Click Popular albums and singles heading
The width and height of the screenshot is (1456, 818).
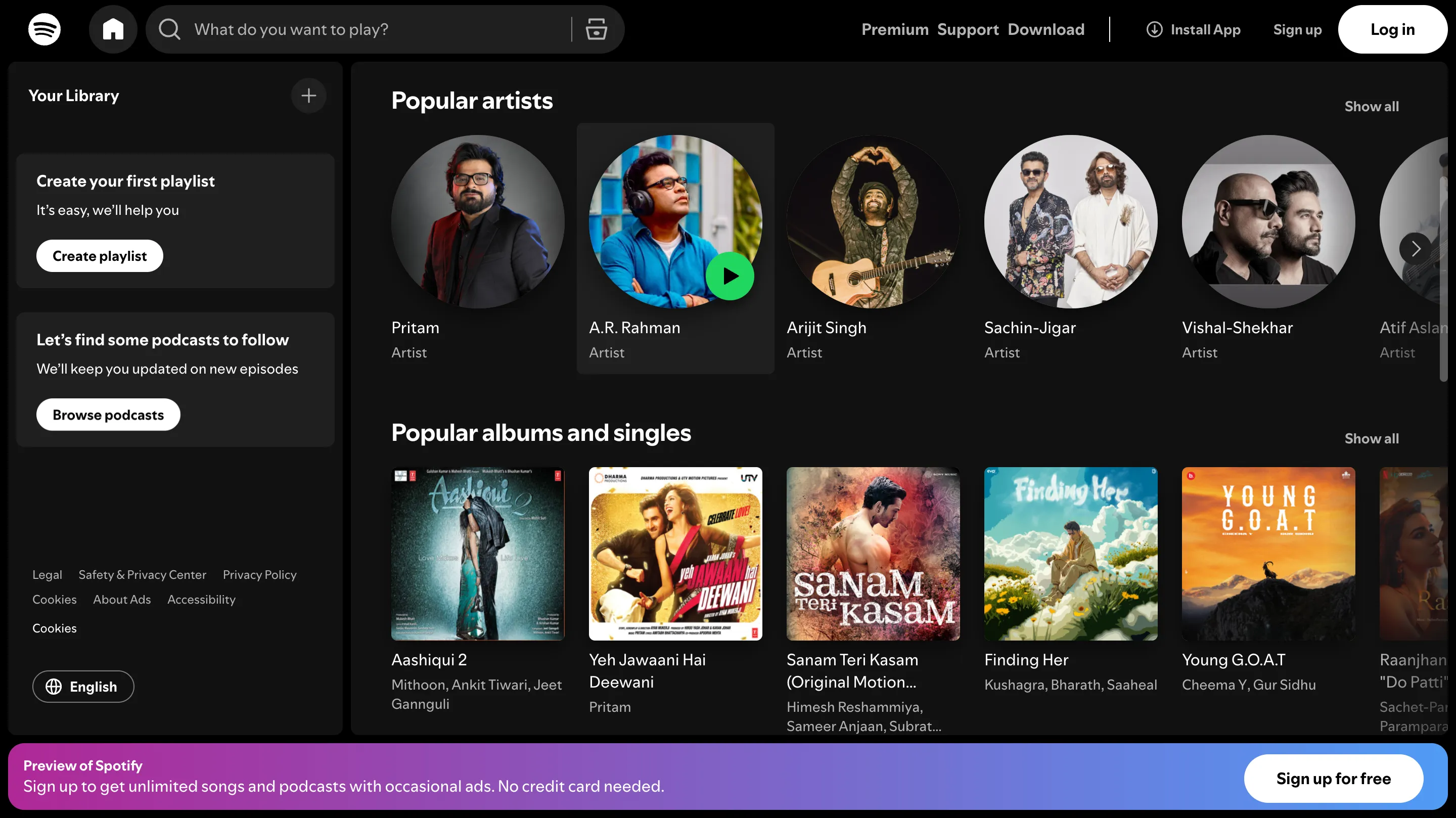[x=541, y=433]
